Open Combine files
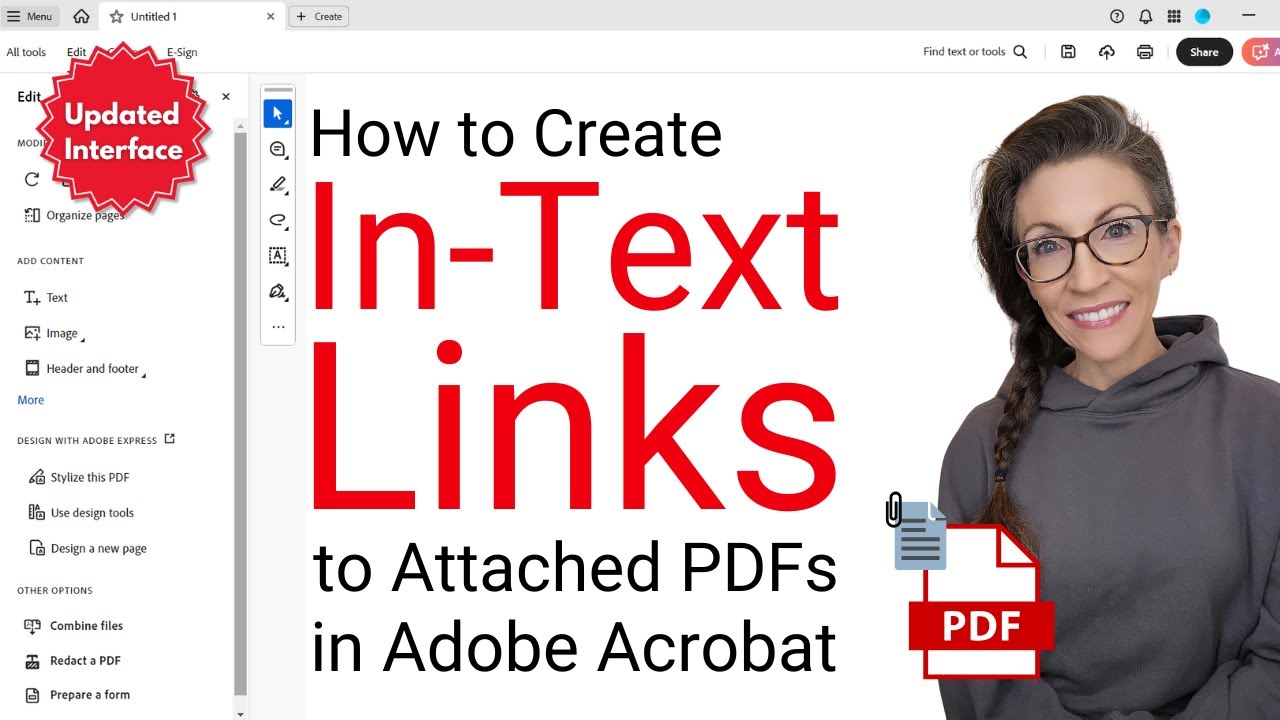1280x720 pixels. [x=74, y=626]
